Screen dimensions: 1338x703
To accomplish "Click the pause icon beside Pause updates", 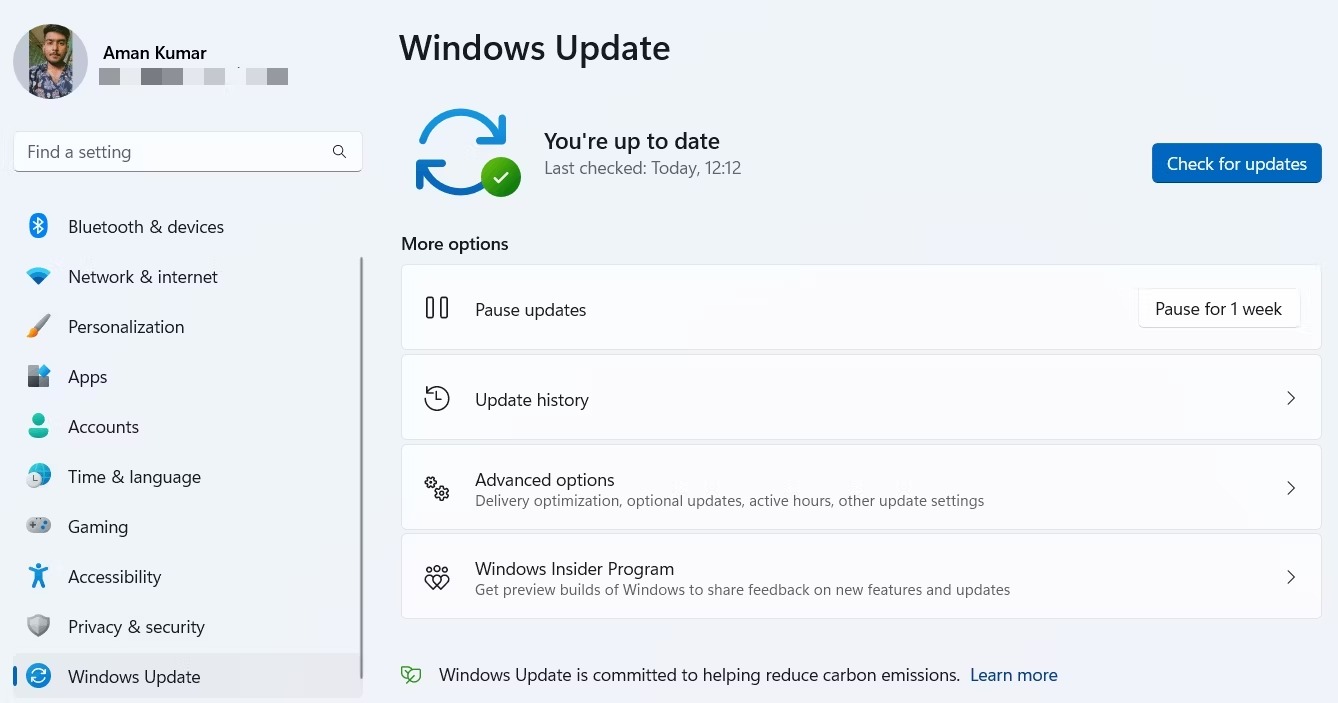I will 437,308.
